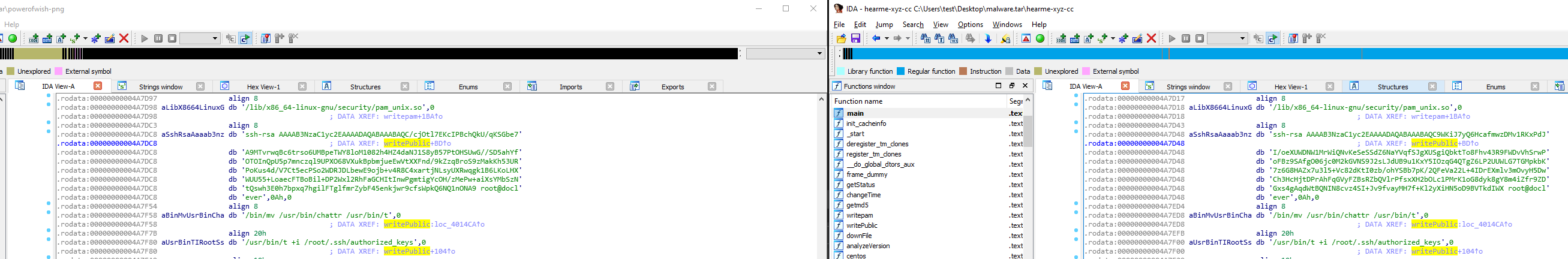Click the blue down-arrow toolbar icon

[x=988, y=38]
